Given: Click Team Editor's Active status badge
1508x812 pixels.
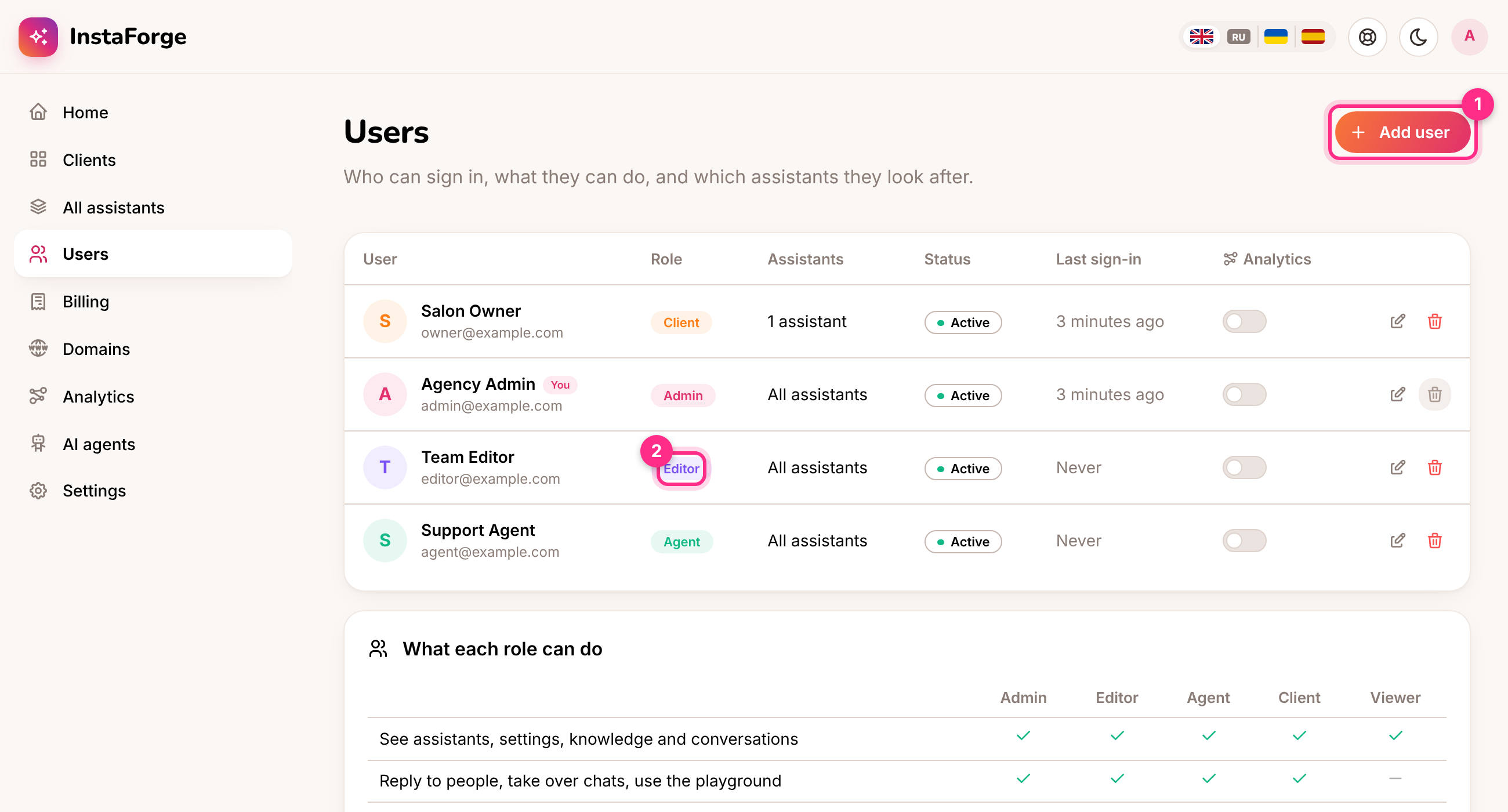Looking at the screenshot, I should [x=963, y=469].
